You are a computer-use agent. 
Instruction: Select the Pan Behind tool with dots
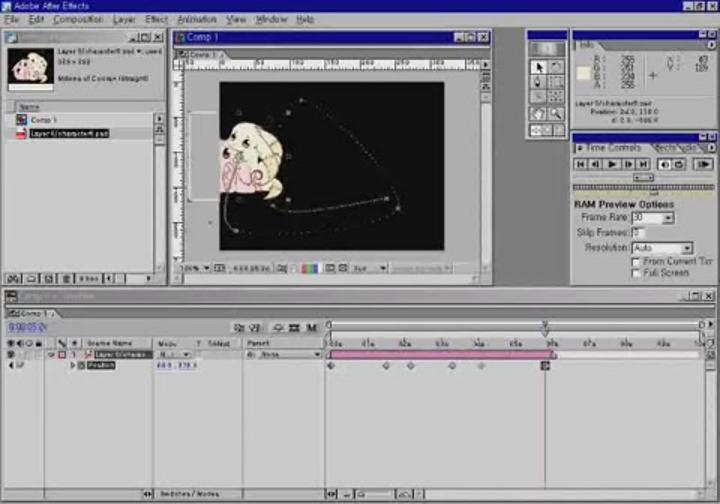(x=556, y=96)
